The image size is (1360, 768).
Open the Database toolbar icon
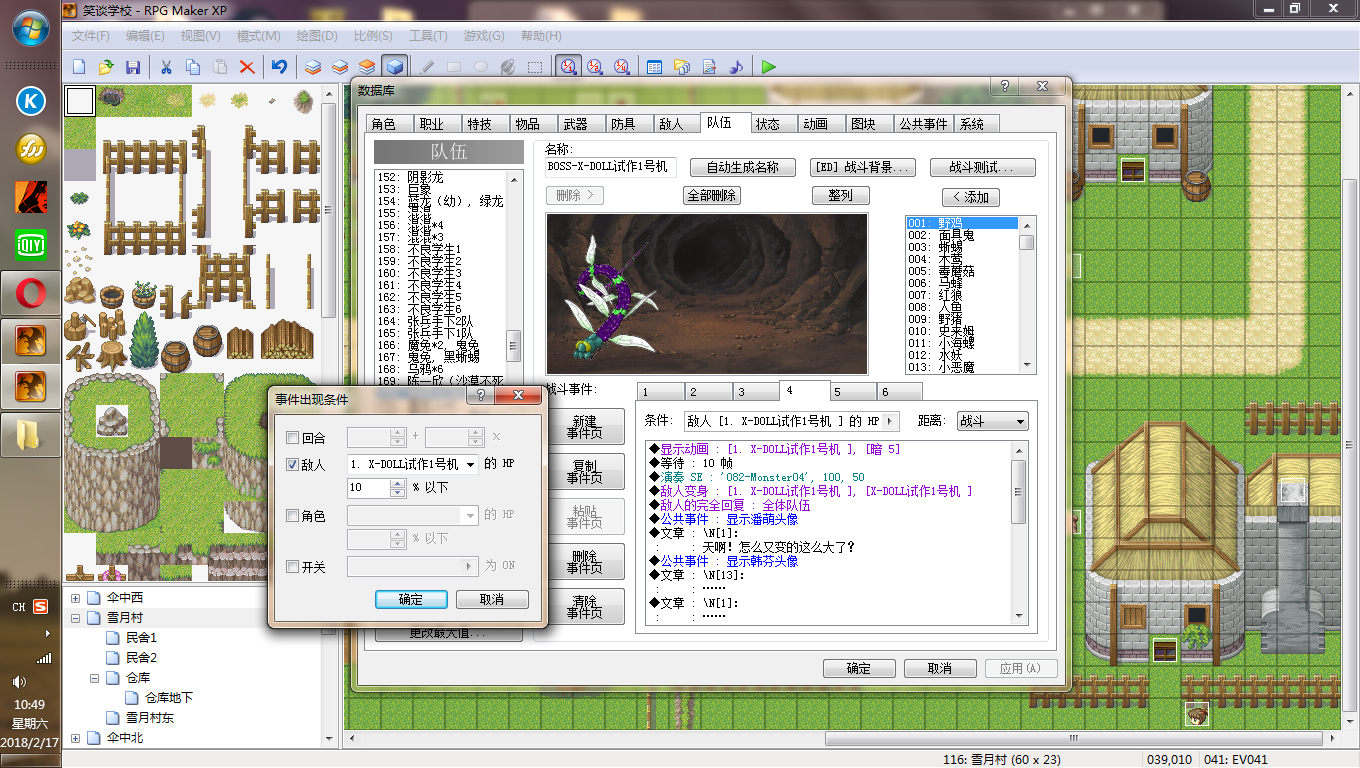pyautogui.click(x=655, y=67)
